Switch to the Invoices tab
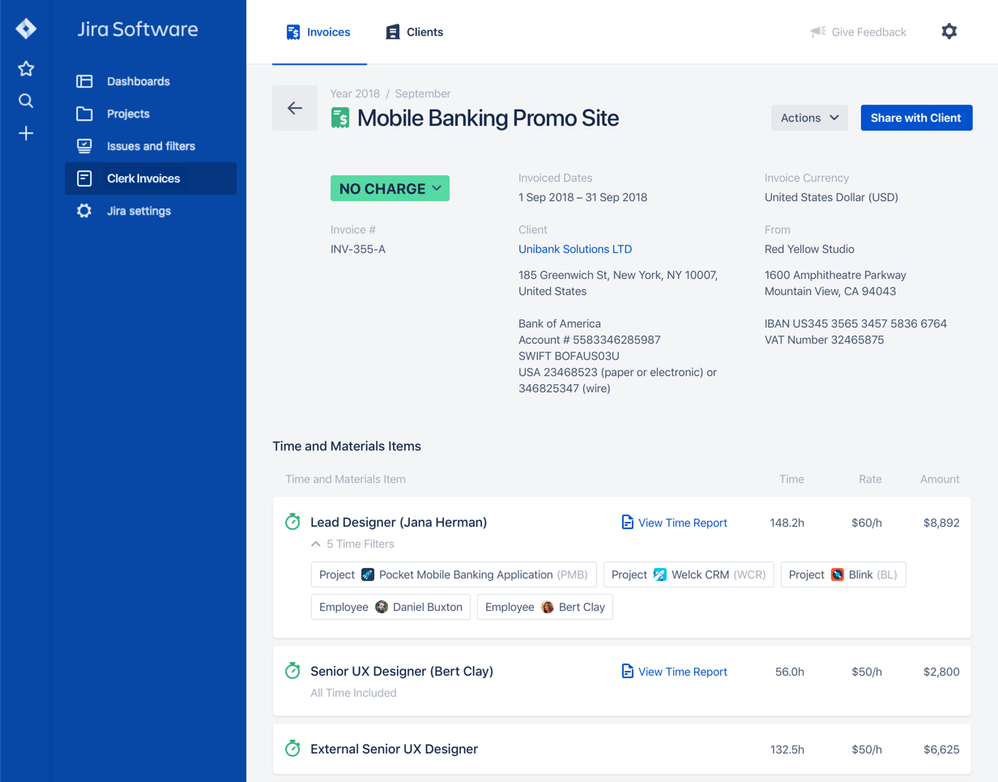This screenshot has height=782, width=998. 319,32
